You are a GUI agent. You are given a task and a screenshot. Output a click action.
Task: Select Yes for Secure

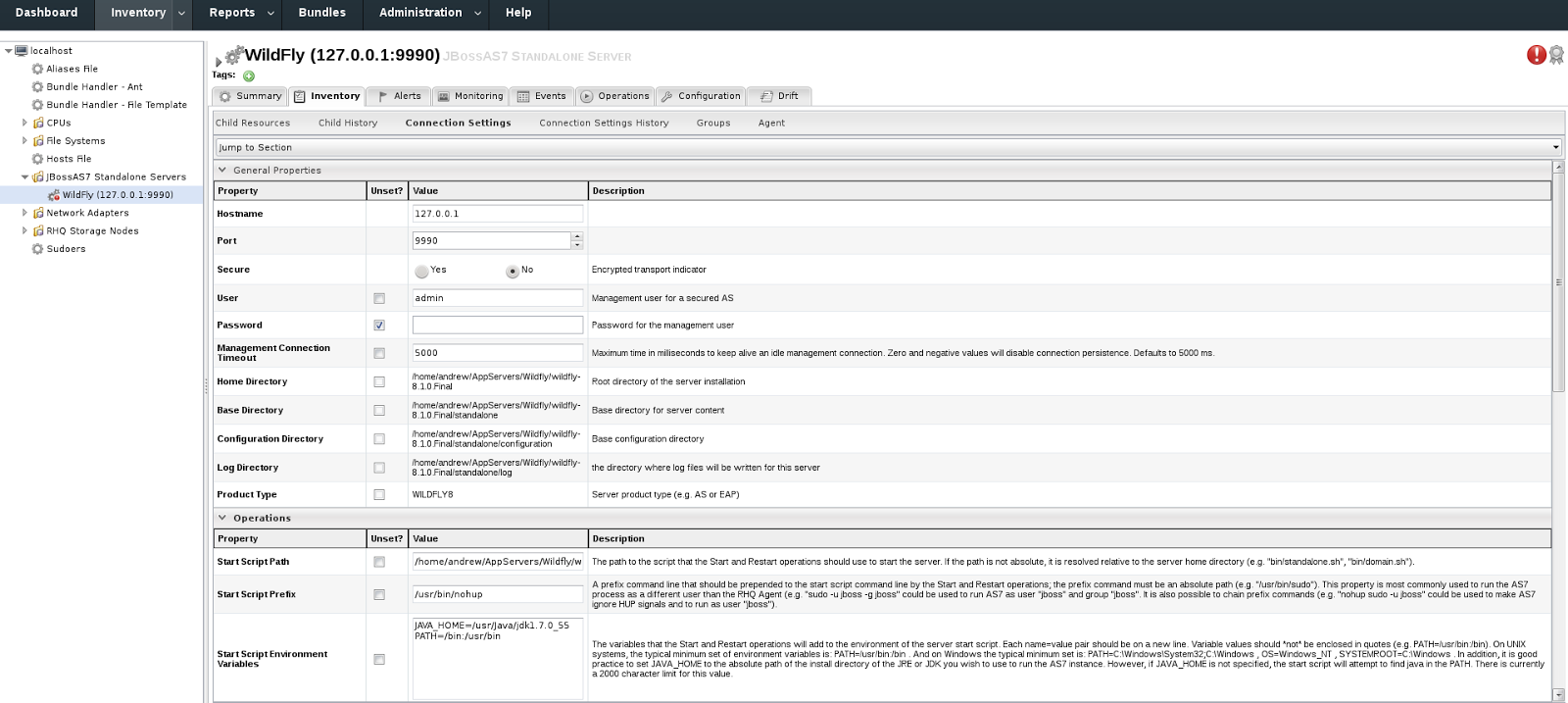421,271
